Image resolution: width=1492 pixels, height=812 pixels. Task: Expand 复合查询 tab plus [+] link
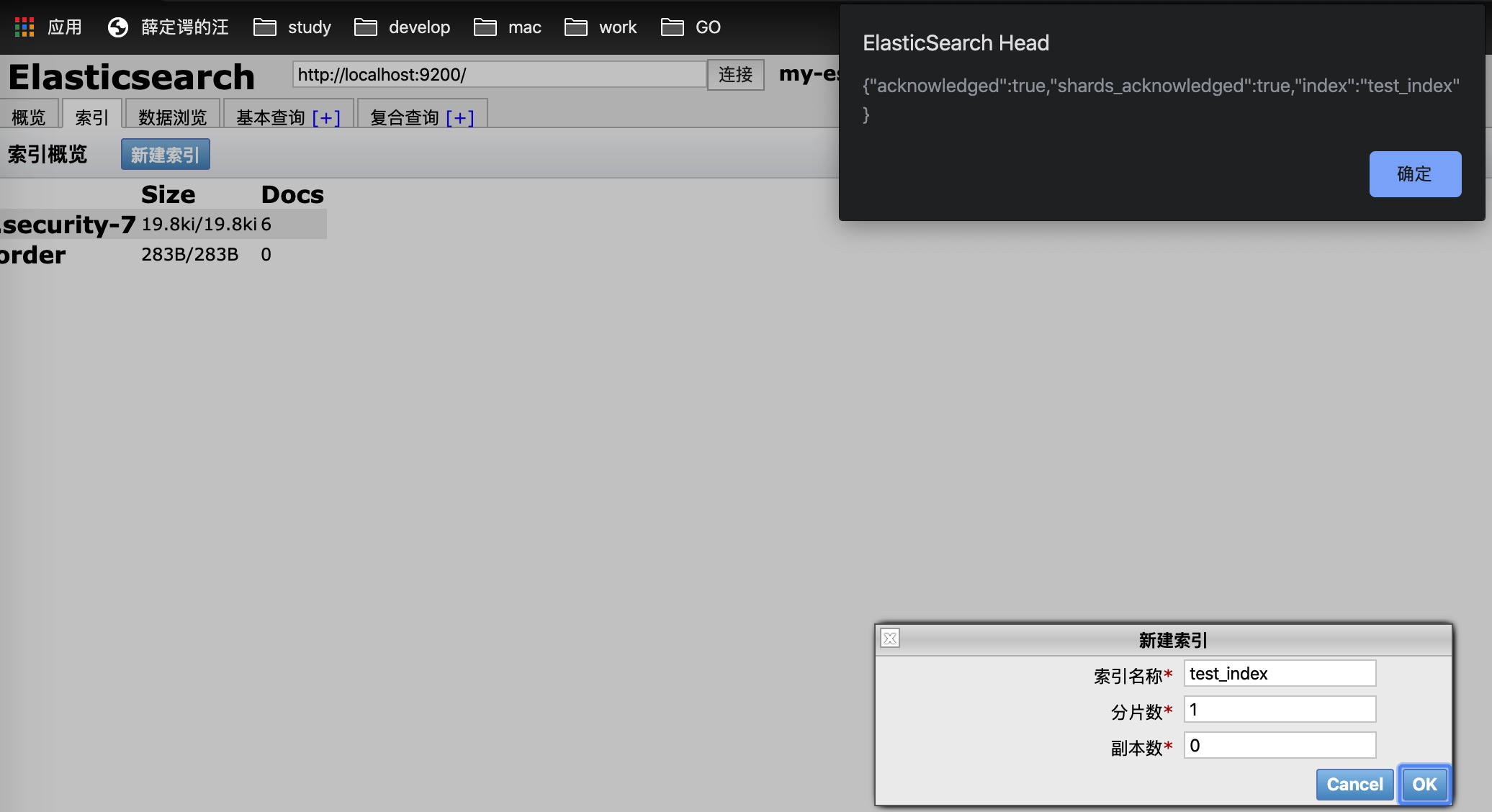pyautogui.click(x=460, y=117)
